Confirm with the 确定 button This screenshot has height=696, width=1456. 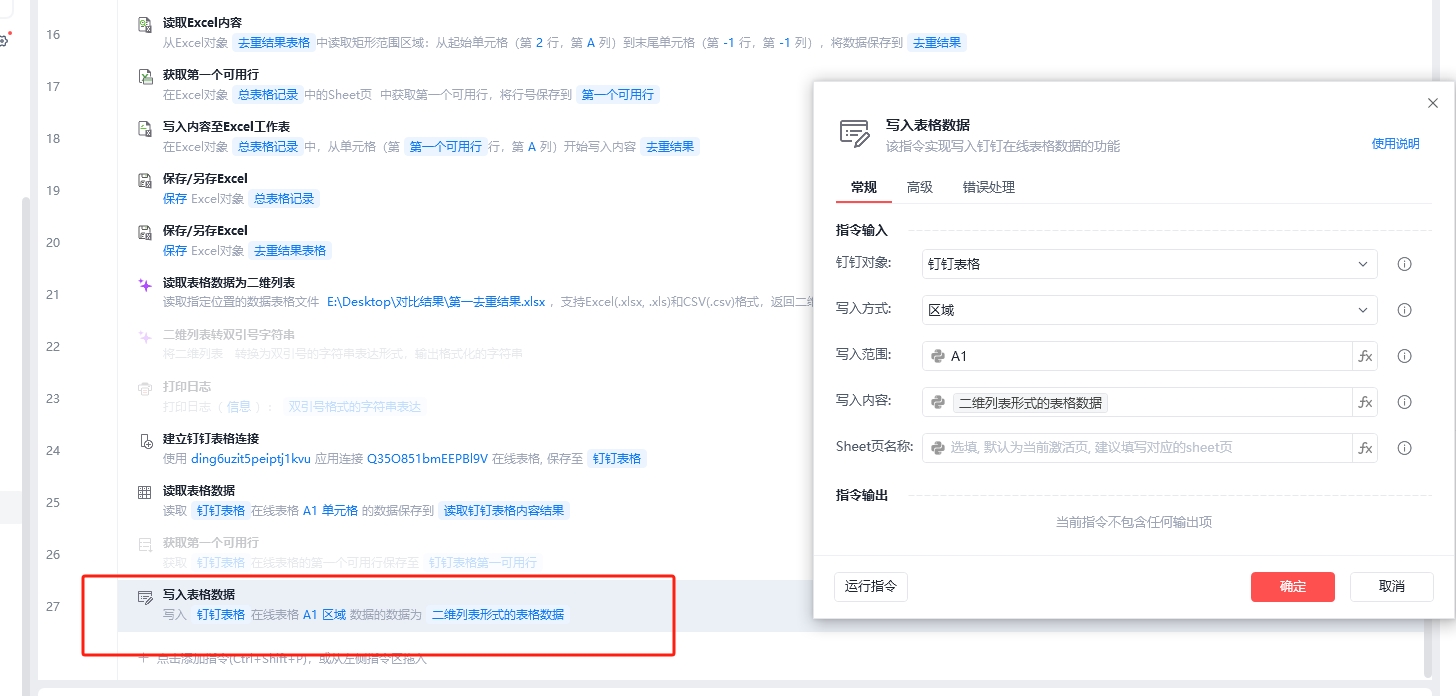click(x=1293, y=587)
